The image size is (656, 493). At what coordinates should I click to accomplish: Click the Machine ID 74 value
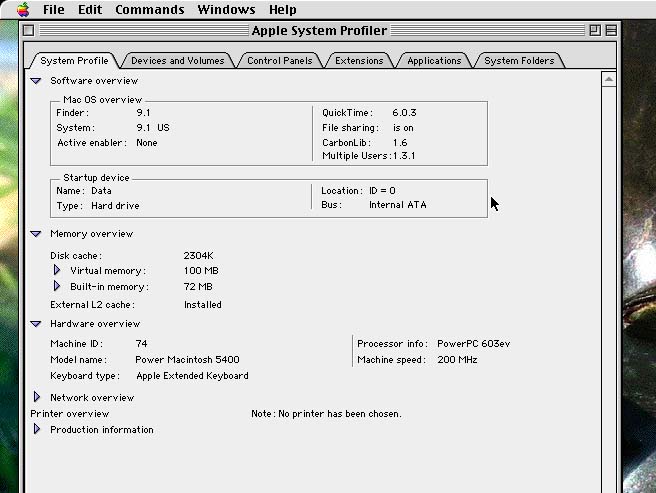(x=141, y=344)
